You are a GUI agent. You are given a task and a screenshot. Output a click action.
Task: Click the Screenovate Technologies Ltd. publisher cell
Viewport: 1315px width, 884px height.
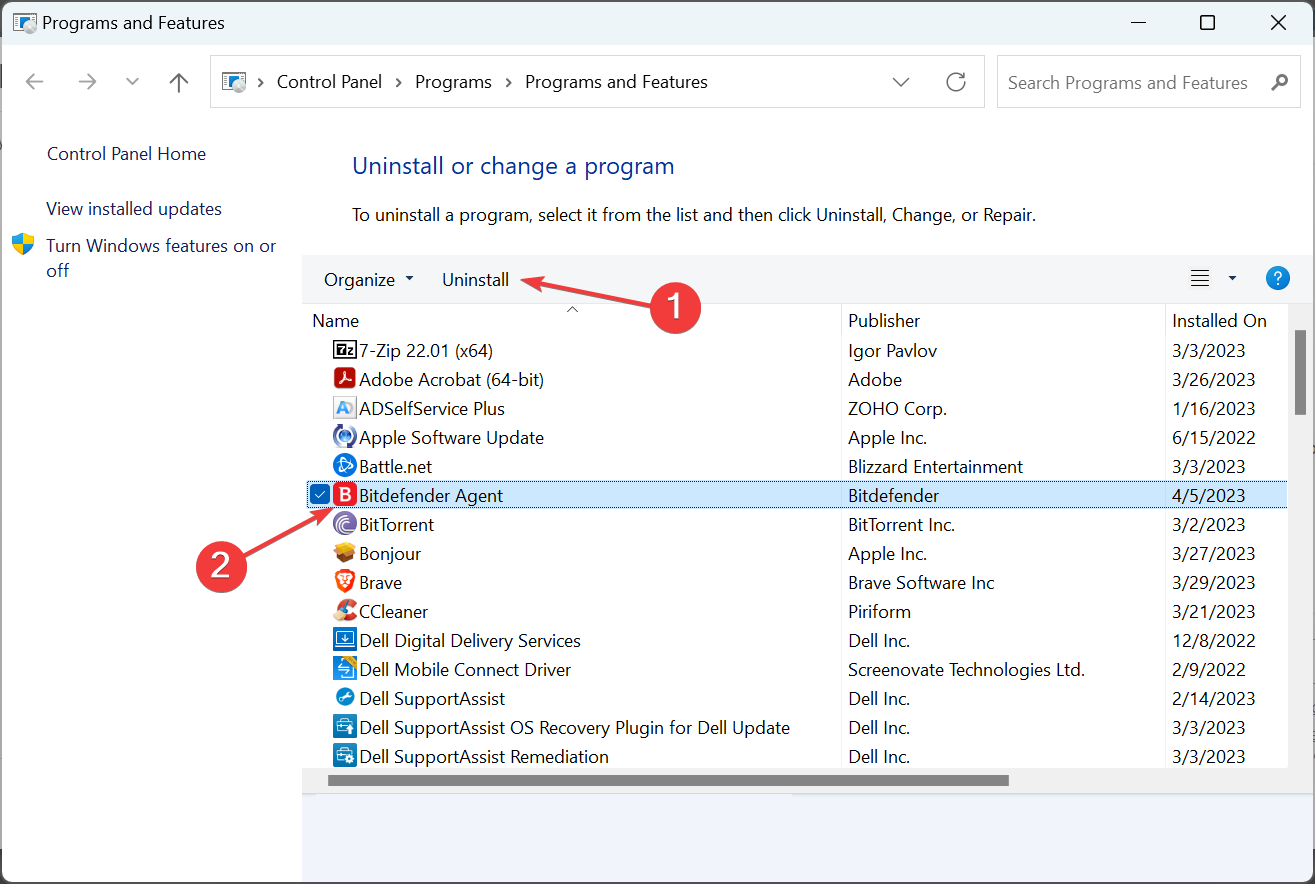coord(966,669)
